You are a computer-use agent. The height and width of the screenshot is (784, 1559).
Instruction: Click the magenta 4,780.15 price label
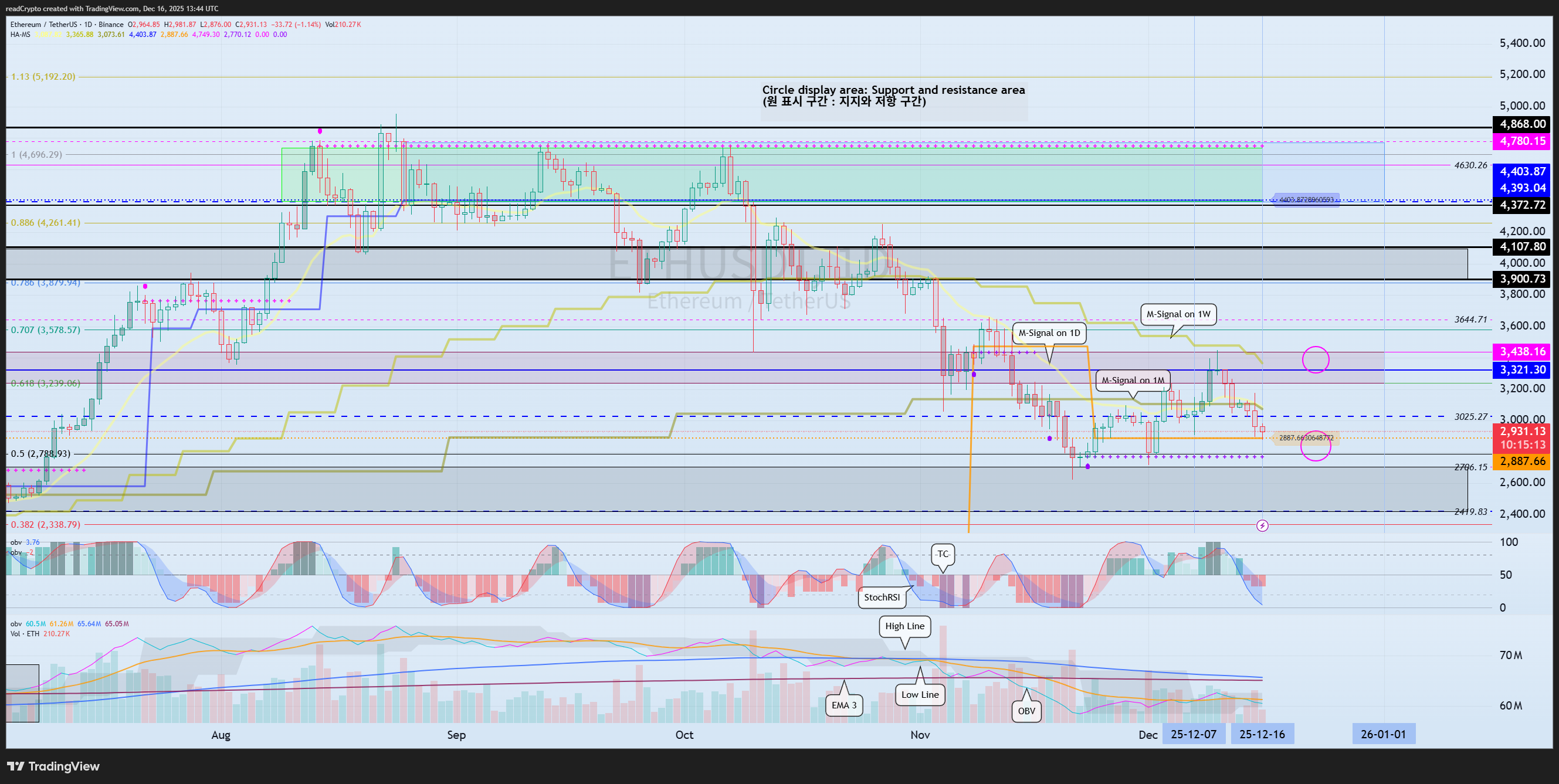1521,141
